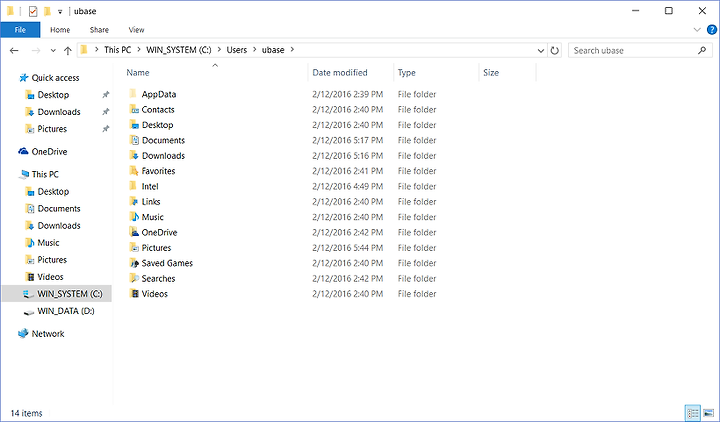720x422 pixels.
Task: Open Customize Quick Access Toolbar dropdown
Action: (60, 11)
